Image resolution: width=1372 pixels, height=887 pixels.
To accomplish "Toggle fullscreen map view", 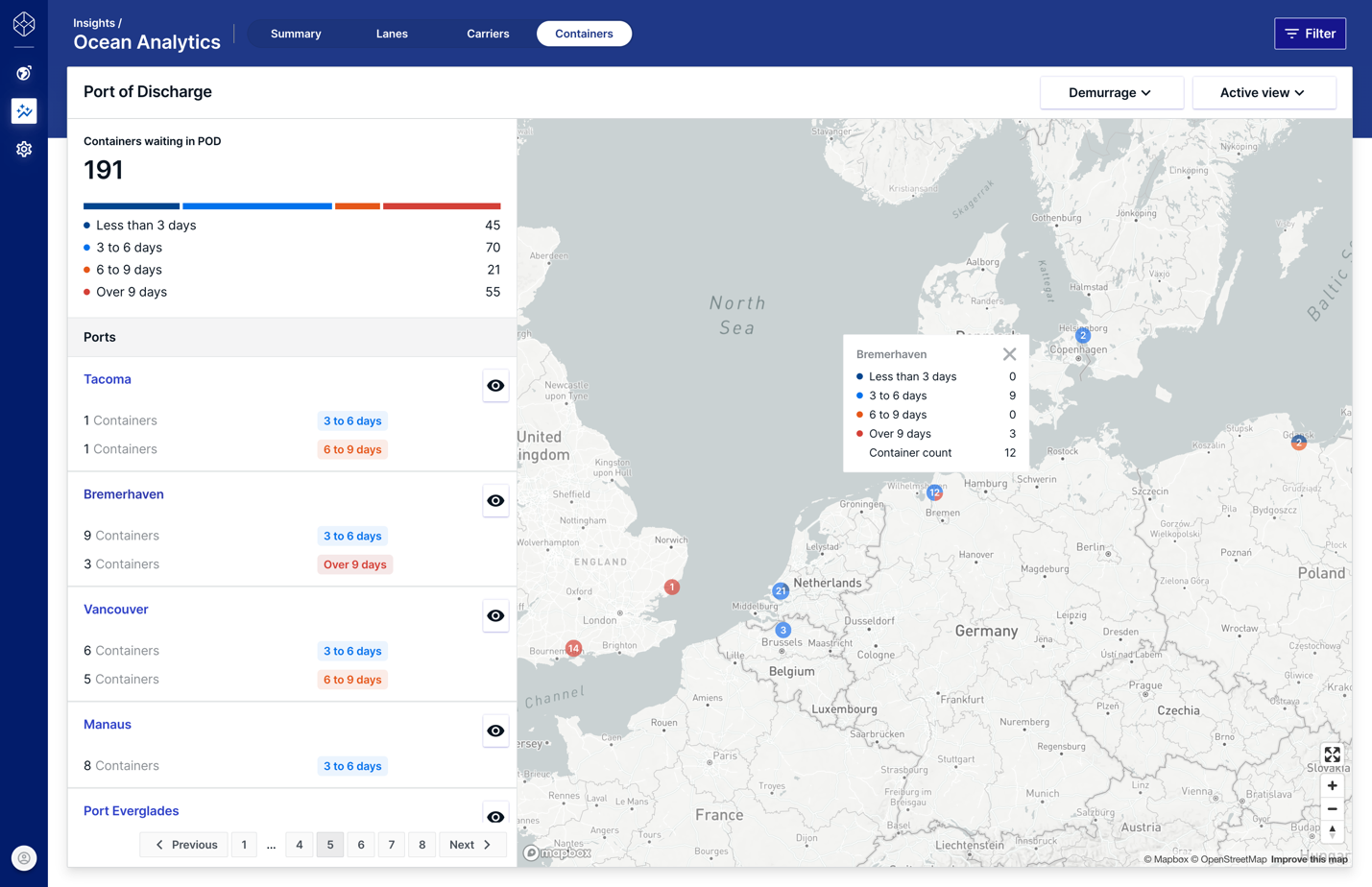I will (x=1332, y=755).
